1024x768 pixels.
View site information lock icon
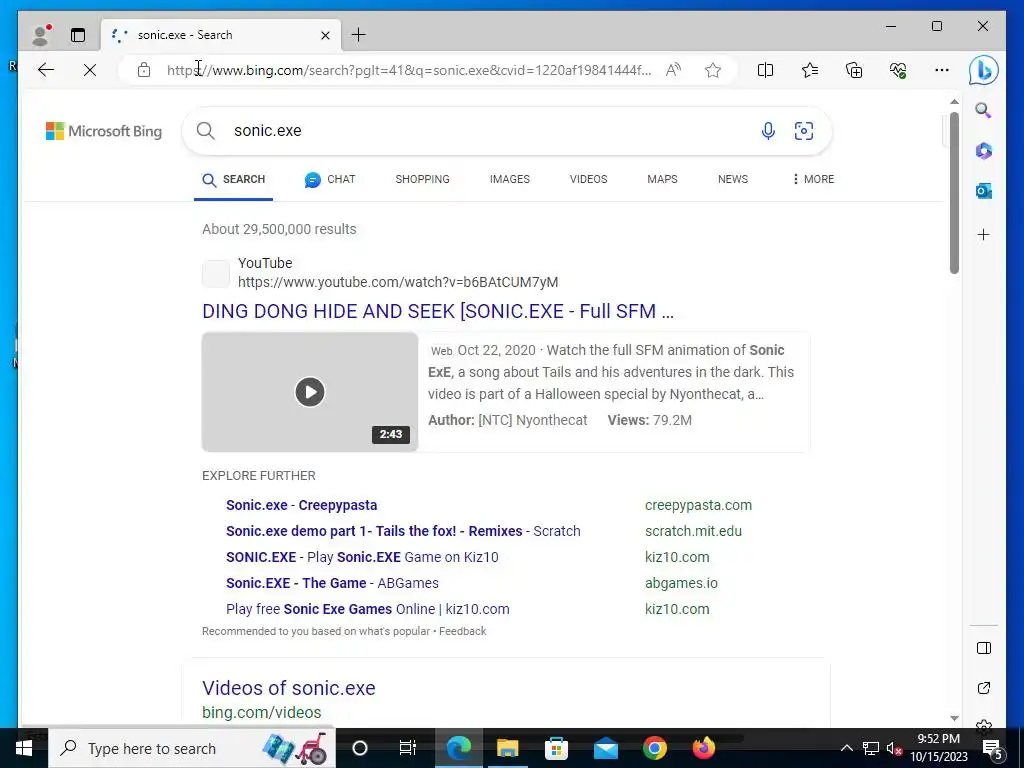(144, 70)
